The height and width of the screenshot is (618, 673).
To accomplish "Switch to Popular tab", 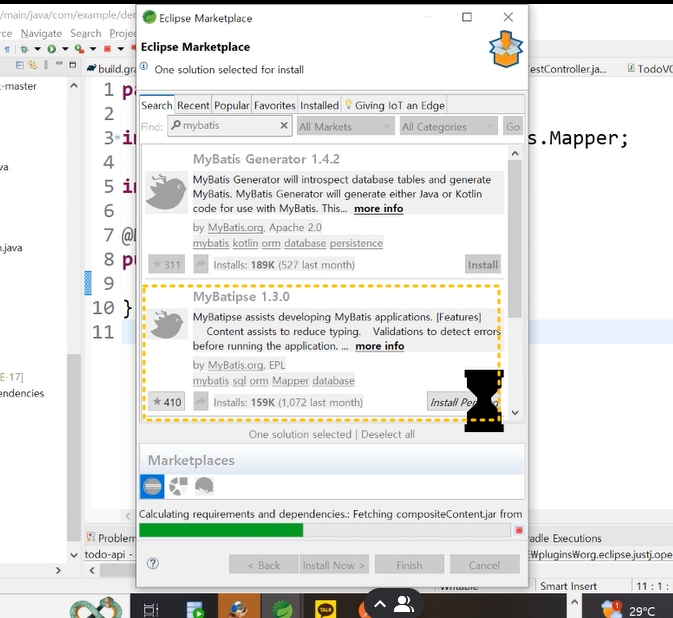I will click(232, 106).
